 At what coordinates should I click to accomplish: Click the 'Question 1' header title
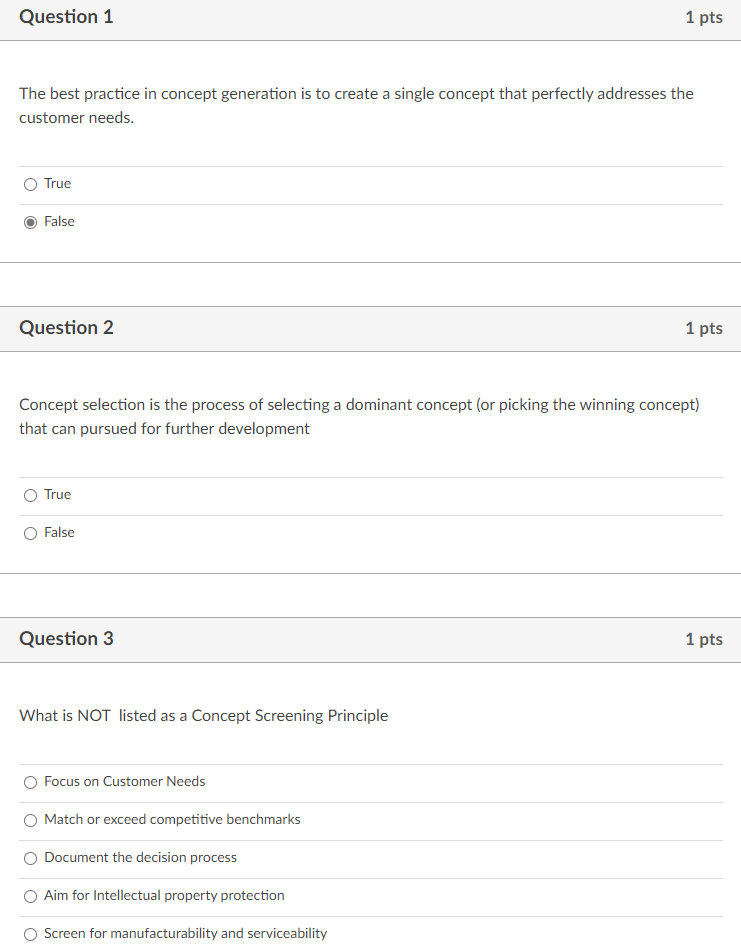point(66,17)
